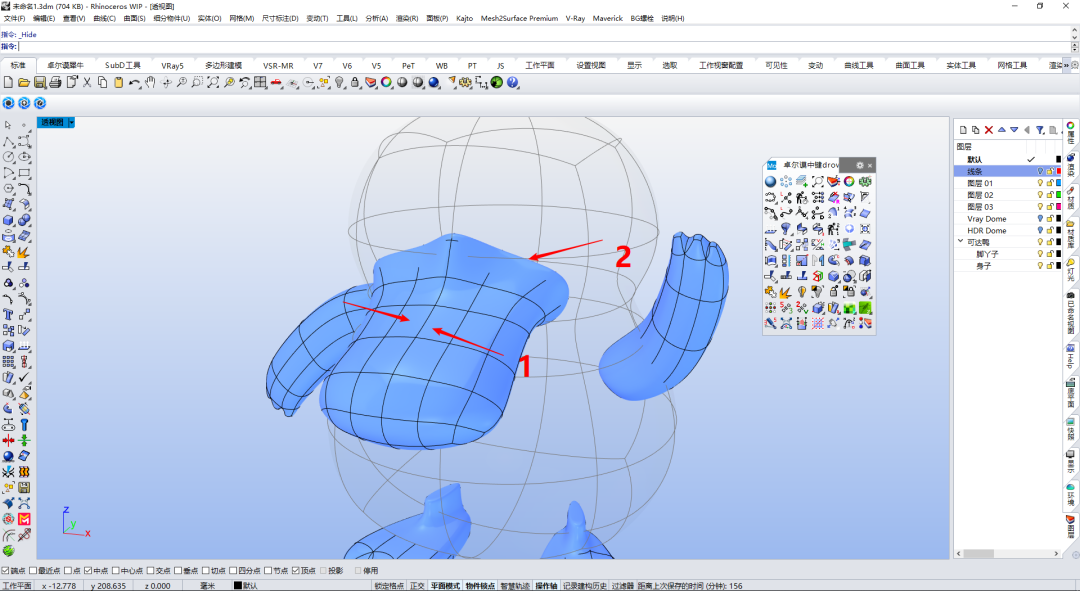Select the 身子 sublayer row
Screen dimensions: 1080x591
[x=1008, y=266]
